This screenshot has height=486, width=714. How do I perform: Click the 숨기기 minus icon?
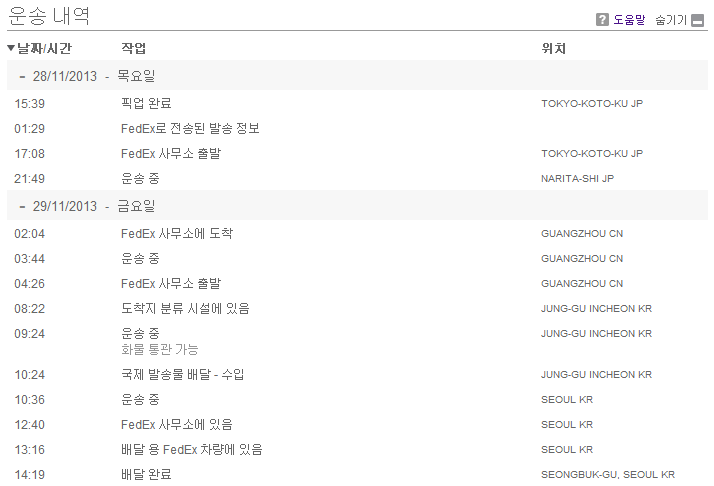click(697, 20)
